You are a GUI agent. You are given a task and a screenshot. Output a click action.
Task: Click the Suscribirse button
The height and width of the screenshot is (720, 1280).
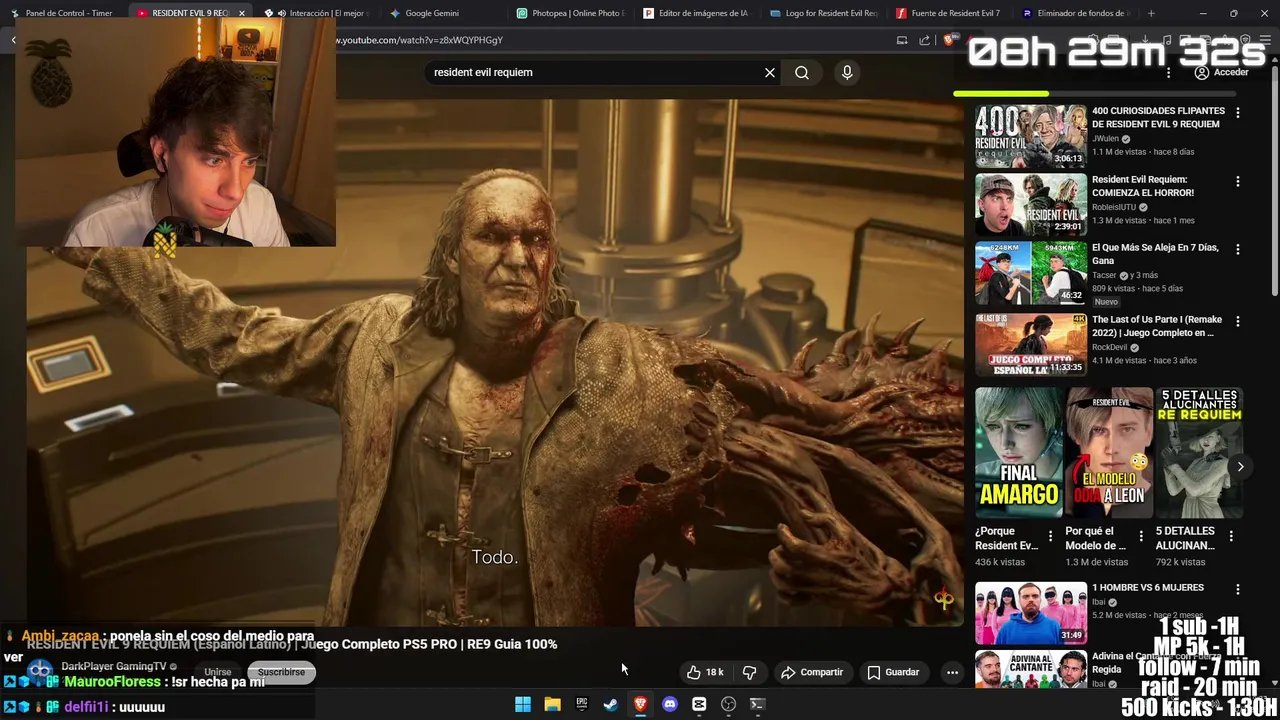281,672
